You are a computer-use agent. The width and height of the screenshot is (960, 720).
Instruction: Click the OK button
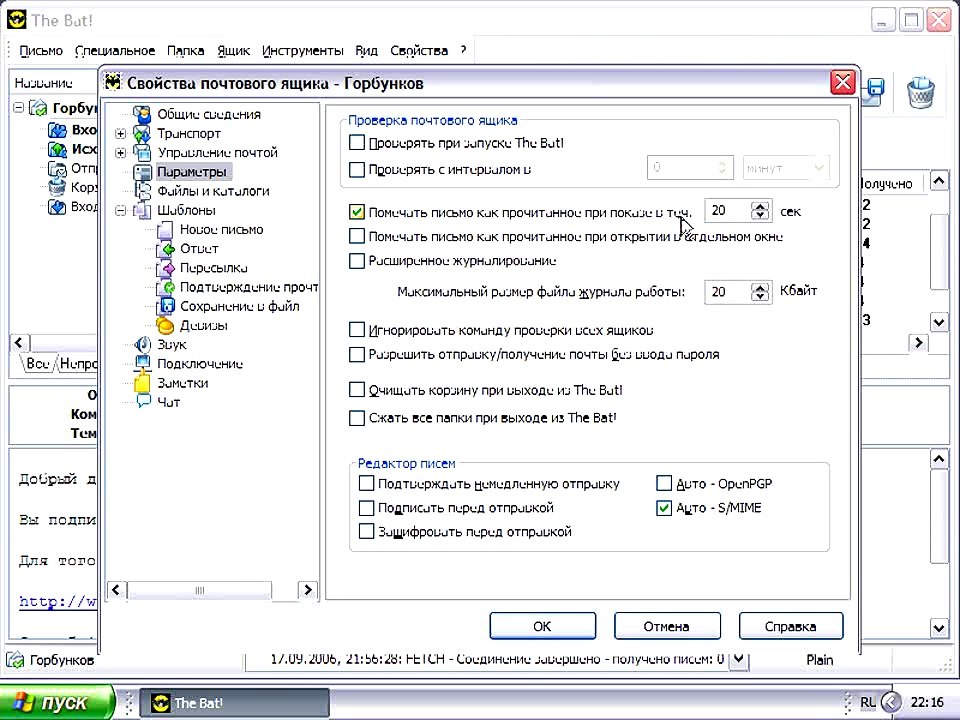coord(542,626)
